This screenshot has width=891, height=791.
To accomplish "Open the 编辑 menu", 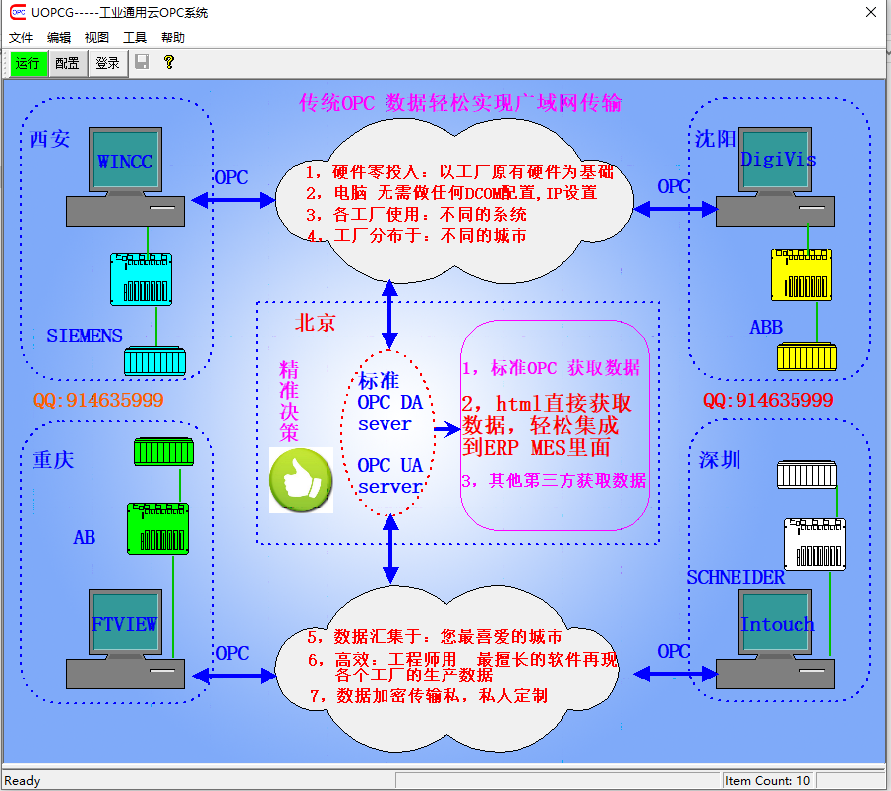I will coord(59,38).
